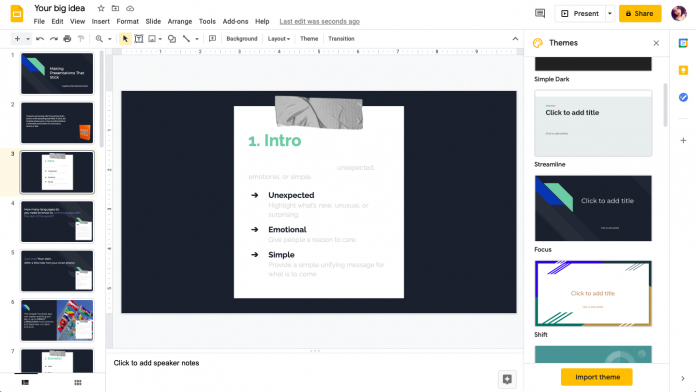Select the shape tool icon
The height and width of the screenshot is (392, 696).
[172, 39]
